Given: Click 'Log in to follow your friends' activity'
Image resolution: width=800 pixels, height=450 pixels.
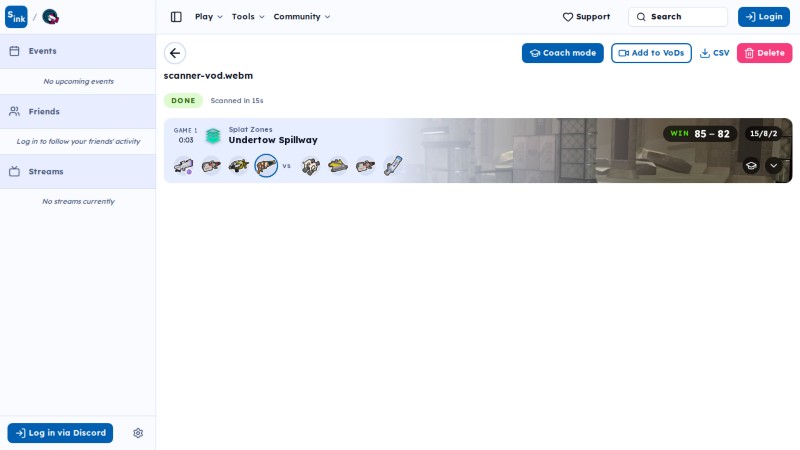Looking at the screenshot, I should tap(79, 141).
